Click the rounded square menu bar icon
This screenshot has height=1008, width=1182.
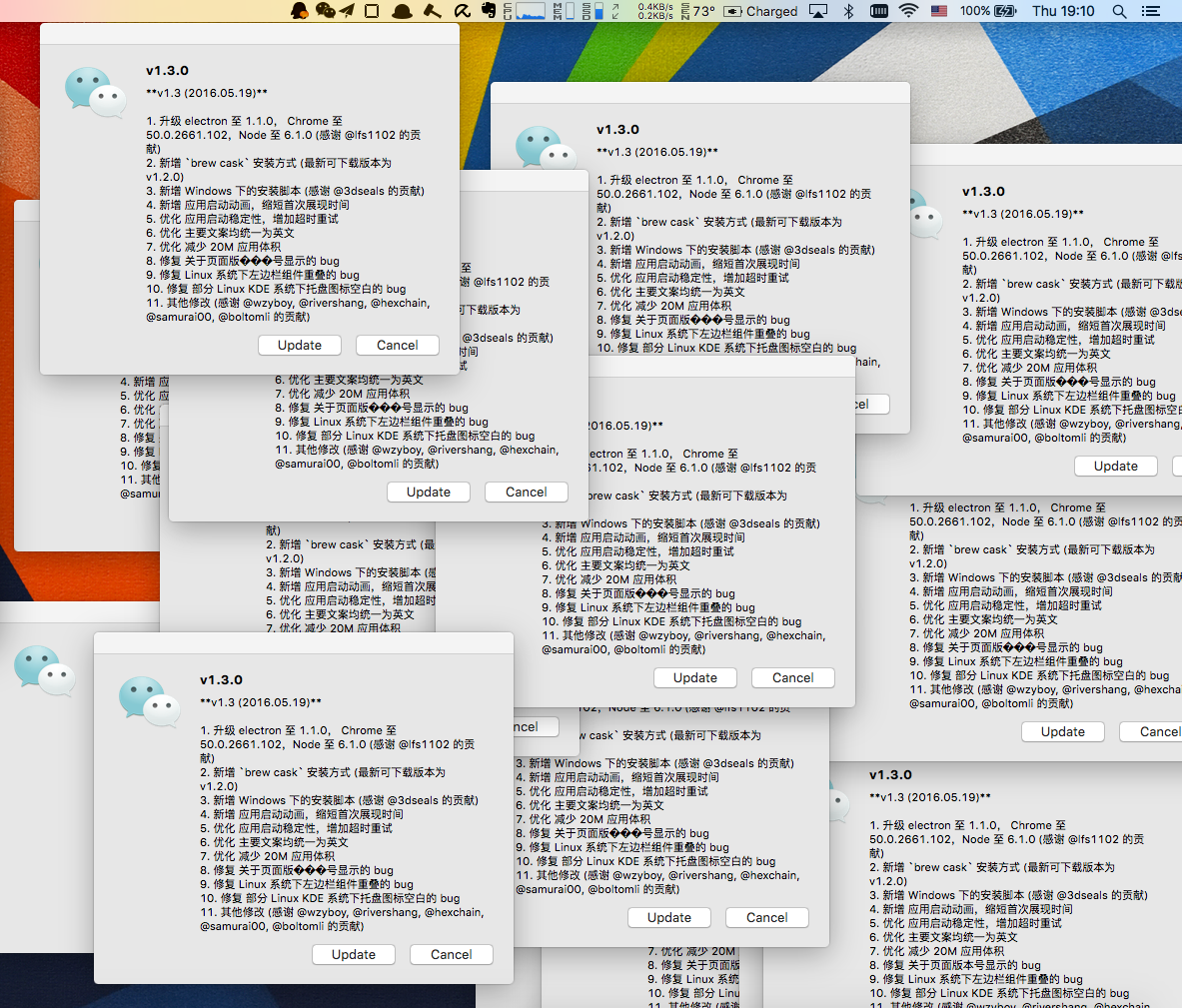click(372, 11)
